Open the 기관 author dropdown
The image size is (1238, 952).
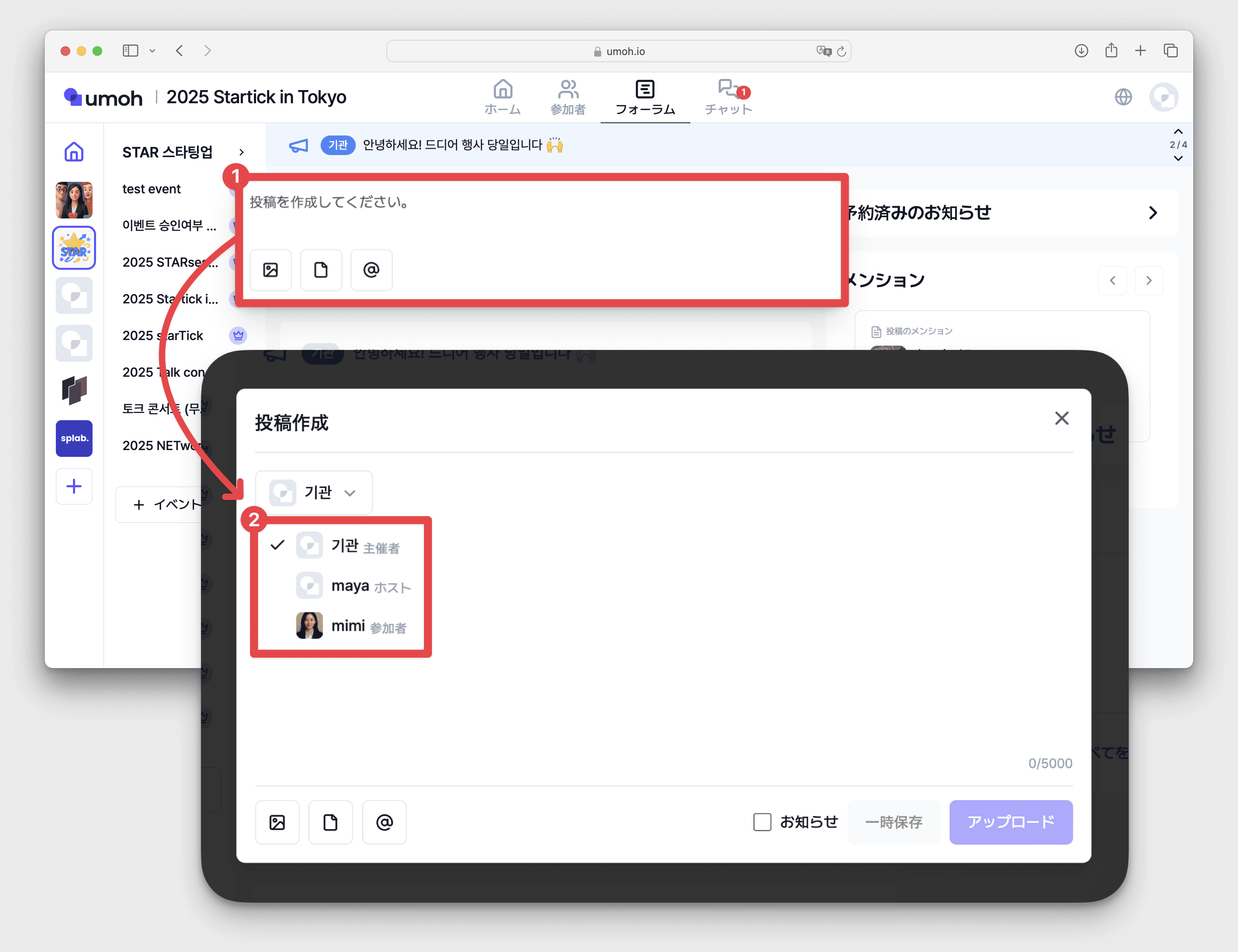(x=313, y=492)
